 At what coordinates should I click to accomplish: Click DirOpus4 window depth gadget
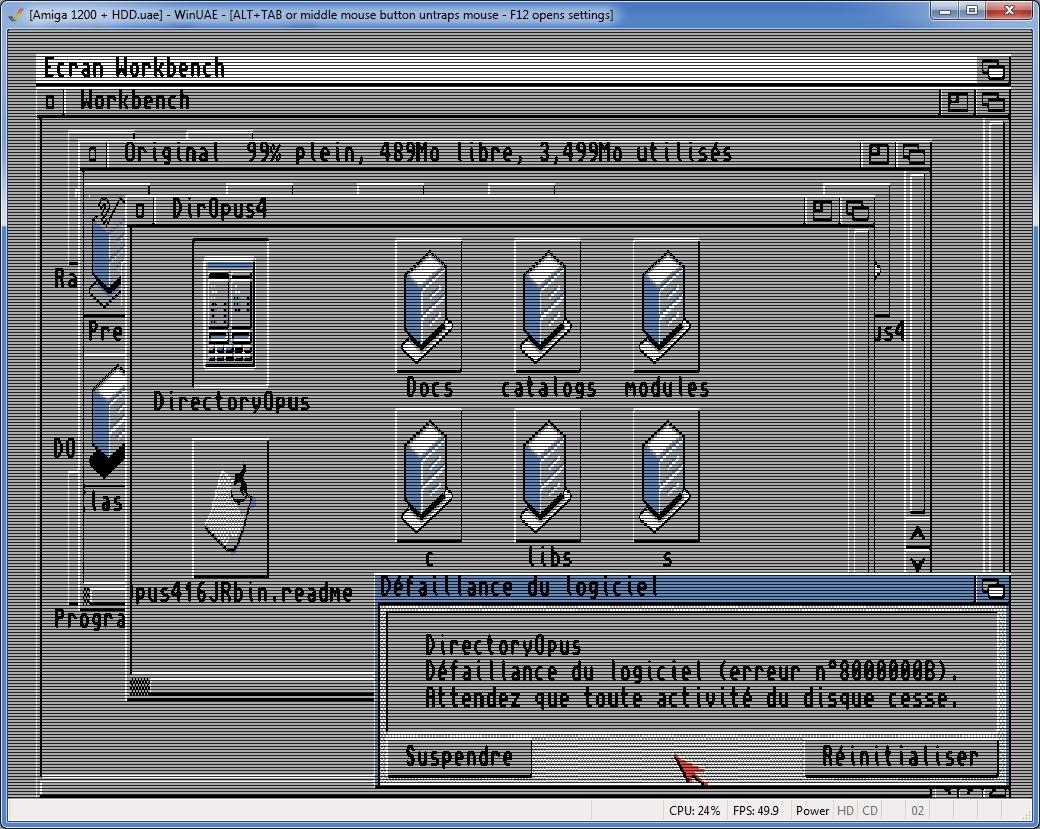pos(857,211)
